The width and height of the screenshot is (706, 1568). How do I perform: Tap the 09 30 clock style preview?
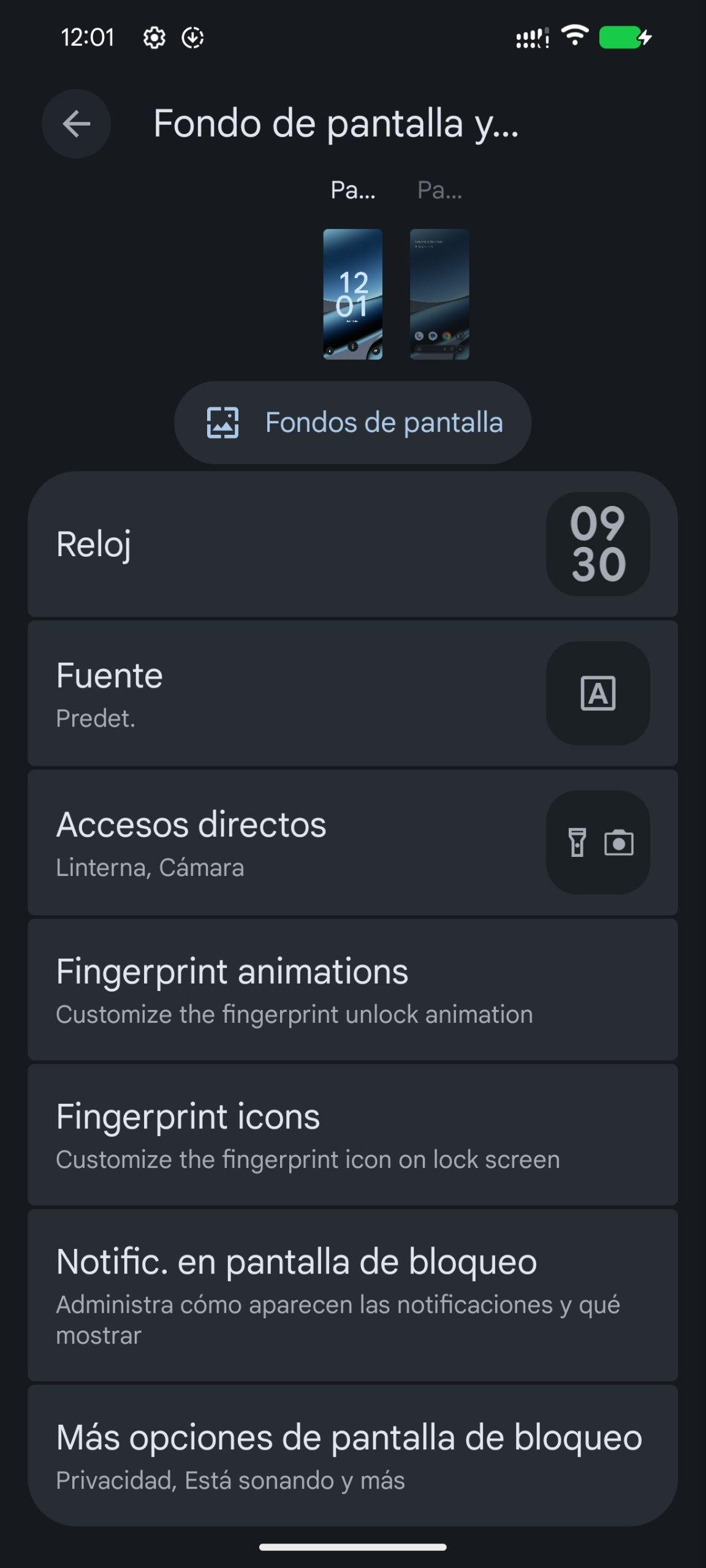(598, 544)
